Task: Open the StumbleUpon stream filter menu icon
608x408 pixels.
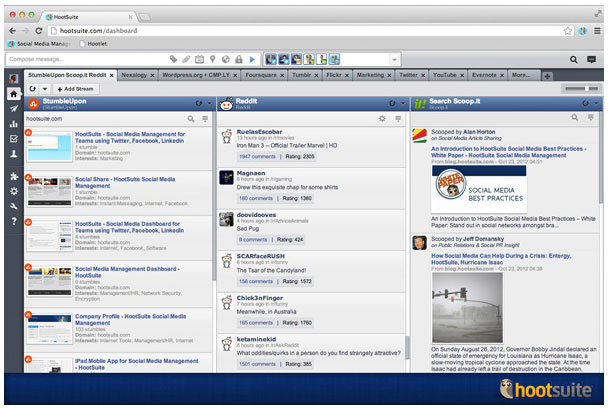Action: coord(205,119)
